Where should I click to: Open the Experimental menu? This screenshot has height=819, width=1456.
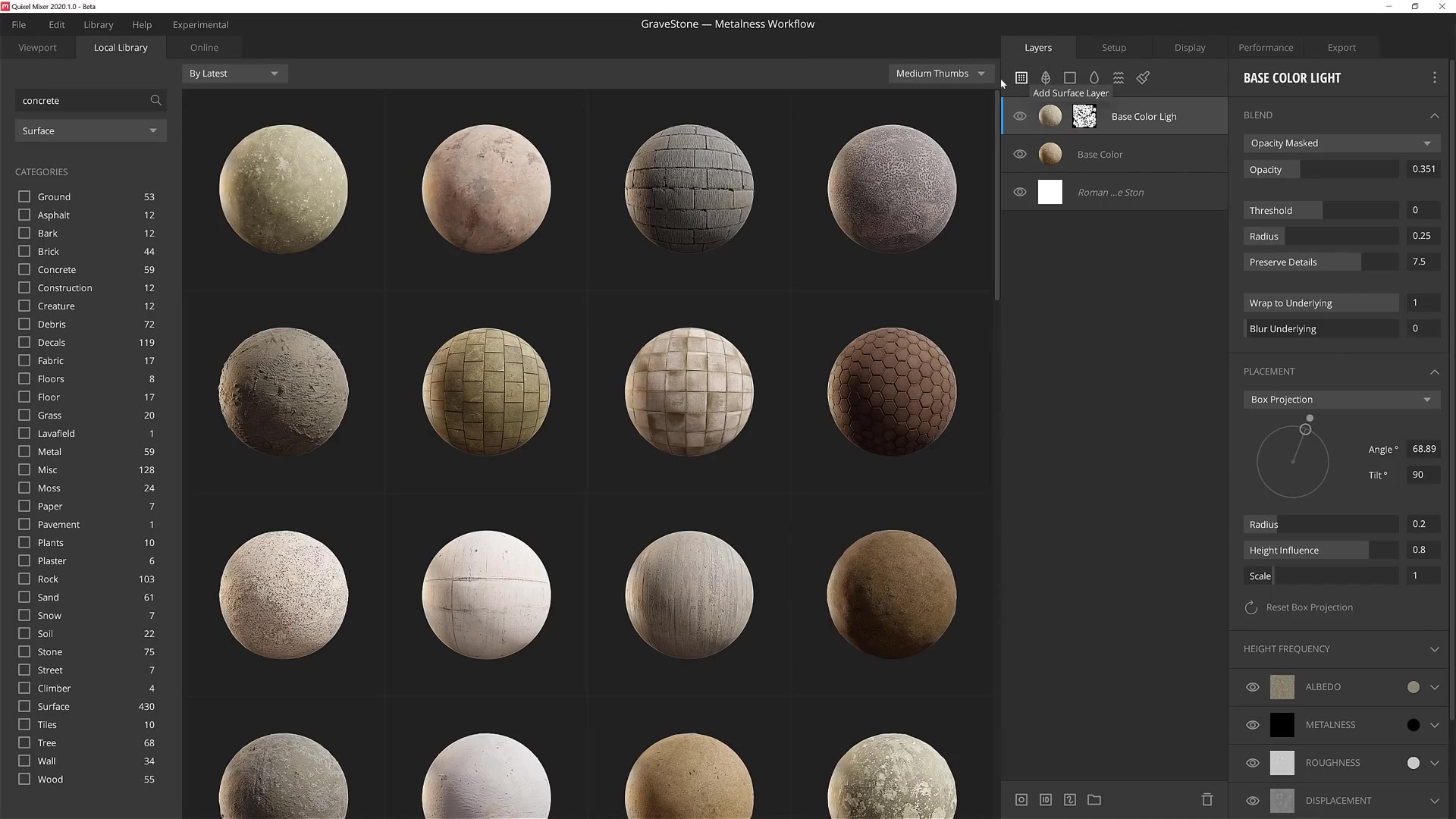(x=200, y=24)
